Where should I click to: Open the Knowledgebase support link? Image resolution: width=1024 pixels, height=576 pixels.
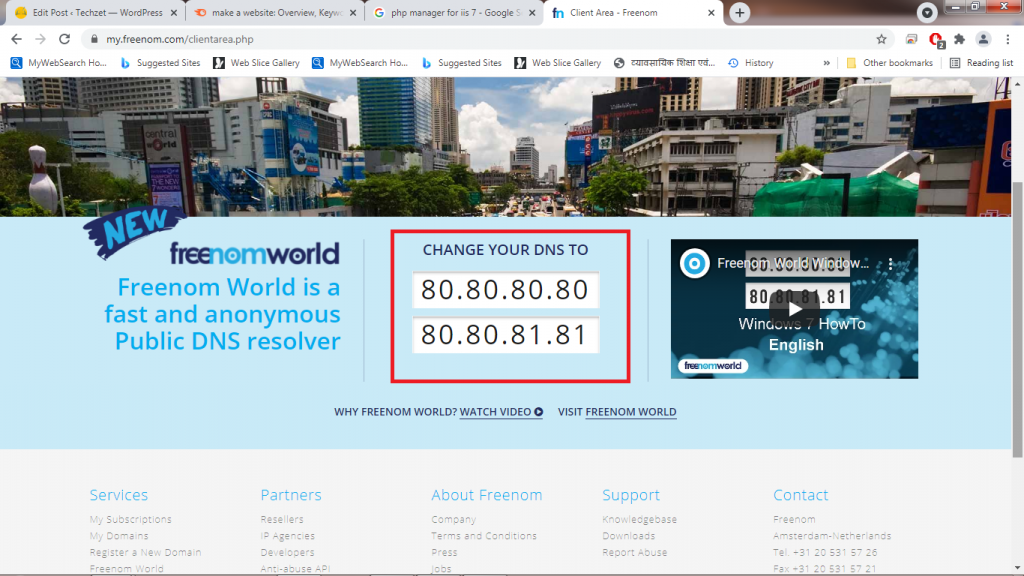[639, 520]
